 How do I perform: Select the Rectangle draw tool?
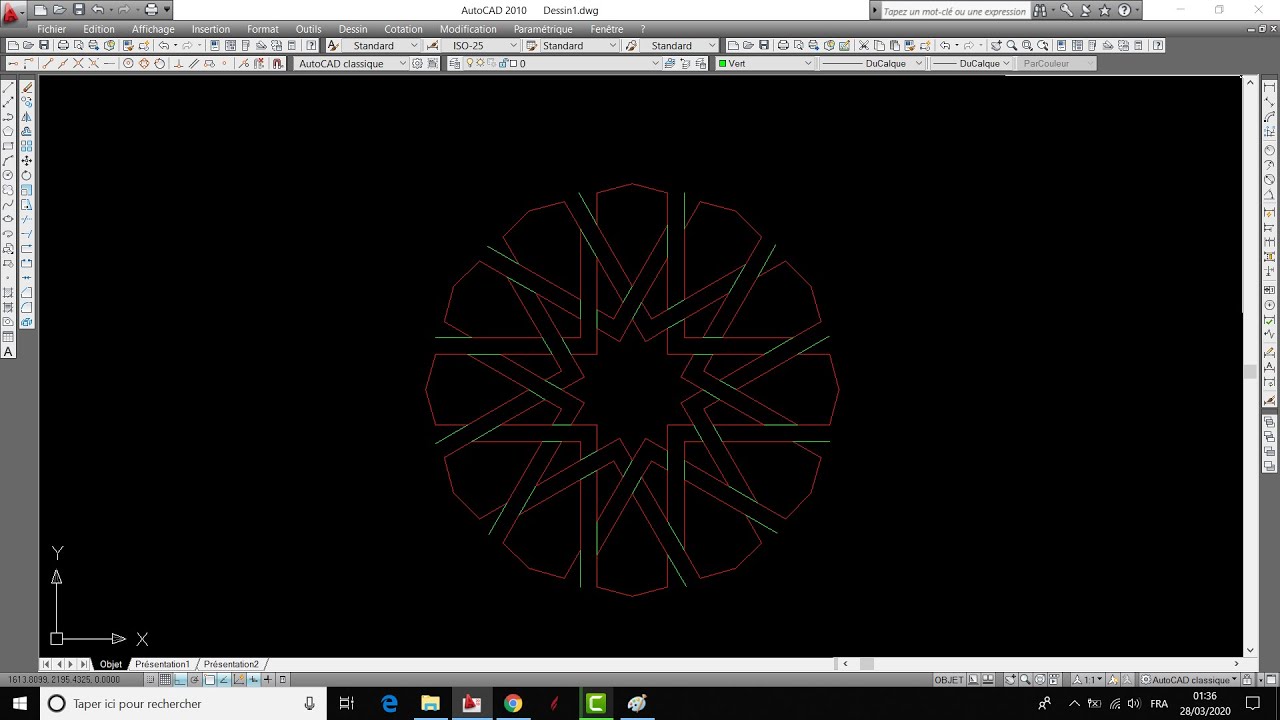pyautogui.click(x=8, y=146)
